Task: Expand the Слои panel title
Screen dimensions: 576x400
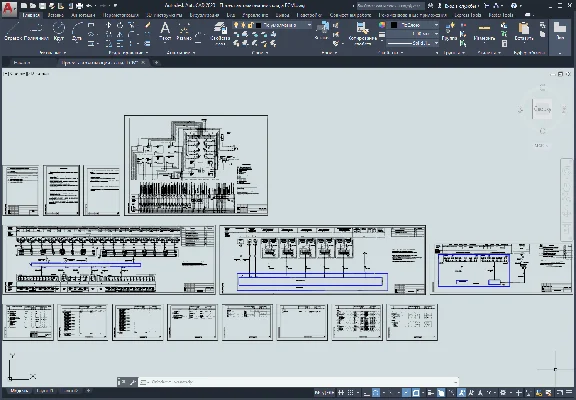Action: click(260, 53)
